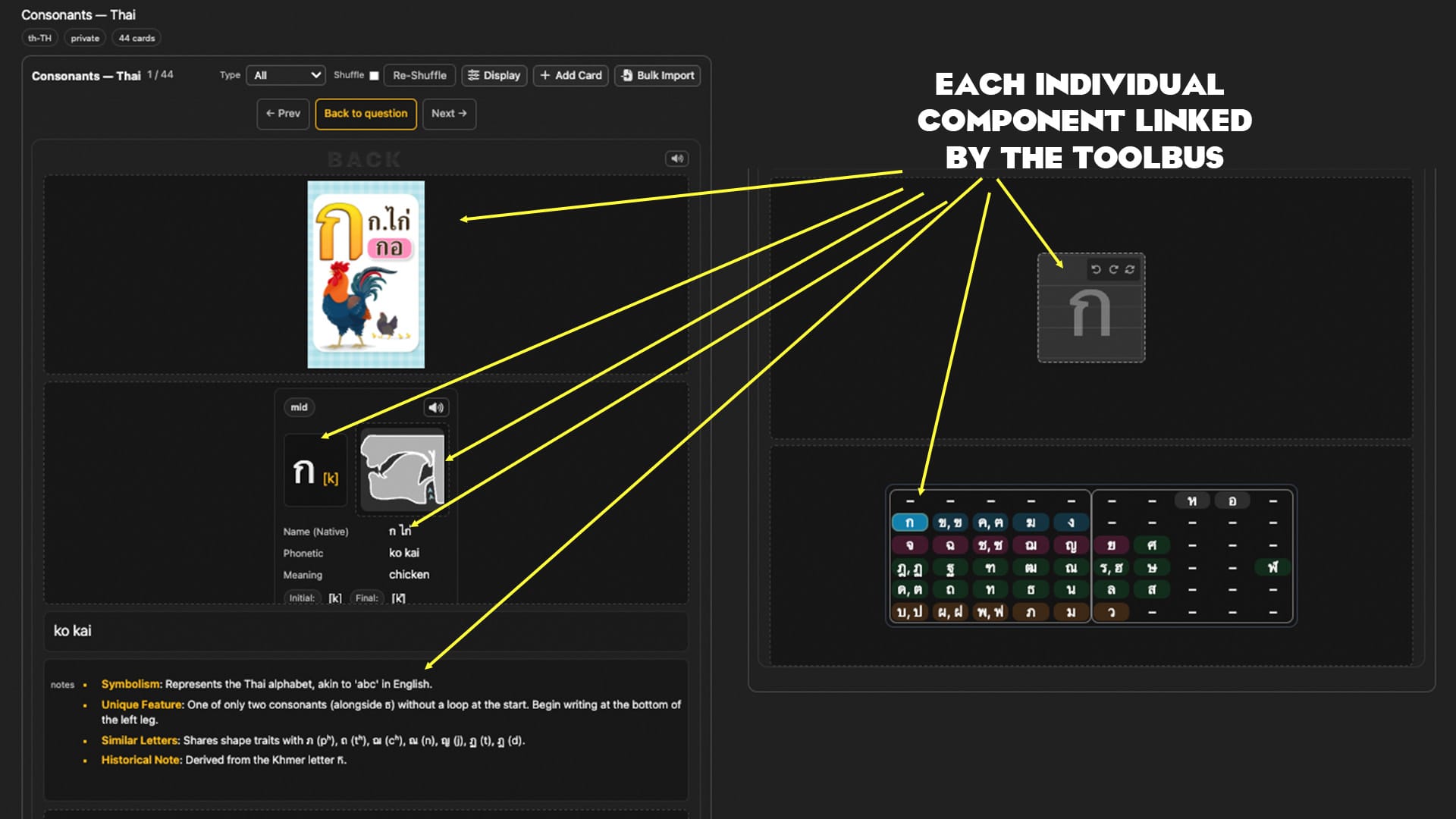The height and width of the screenshot is (819, 1456).
Task: Select ง in consonant chart
Action: click(x=1071, y=522)
